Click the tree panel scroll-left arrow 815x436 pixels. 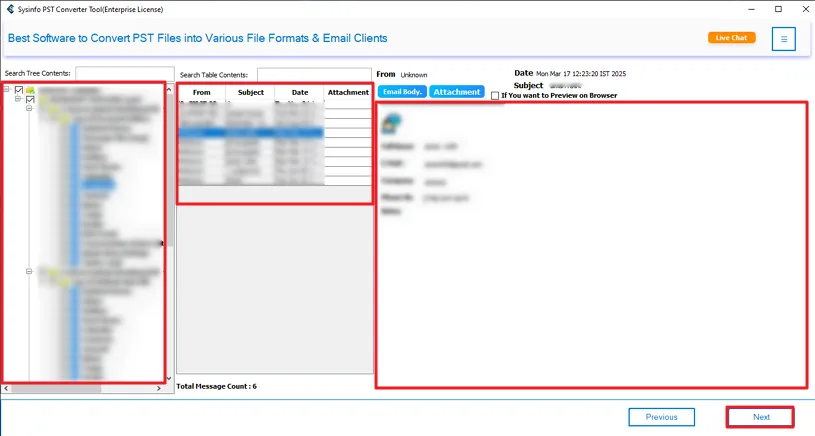click(x=6, y=388)
